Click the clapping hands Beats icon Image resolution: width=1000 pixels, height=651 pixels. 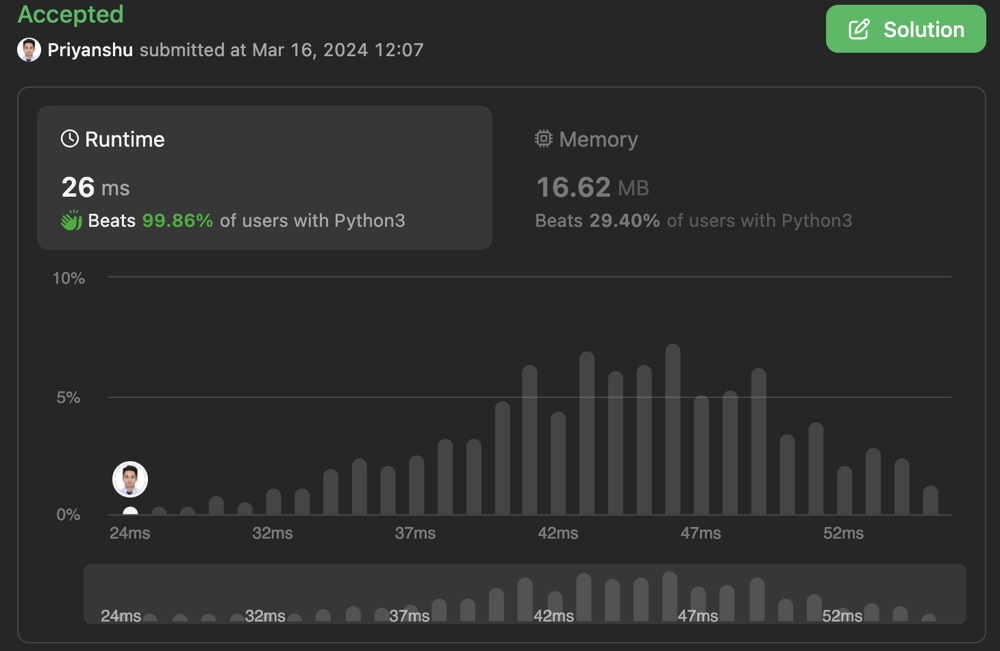click(x=71, y=220)
